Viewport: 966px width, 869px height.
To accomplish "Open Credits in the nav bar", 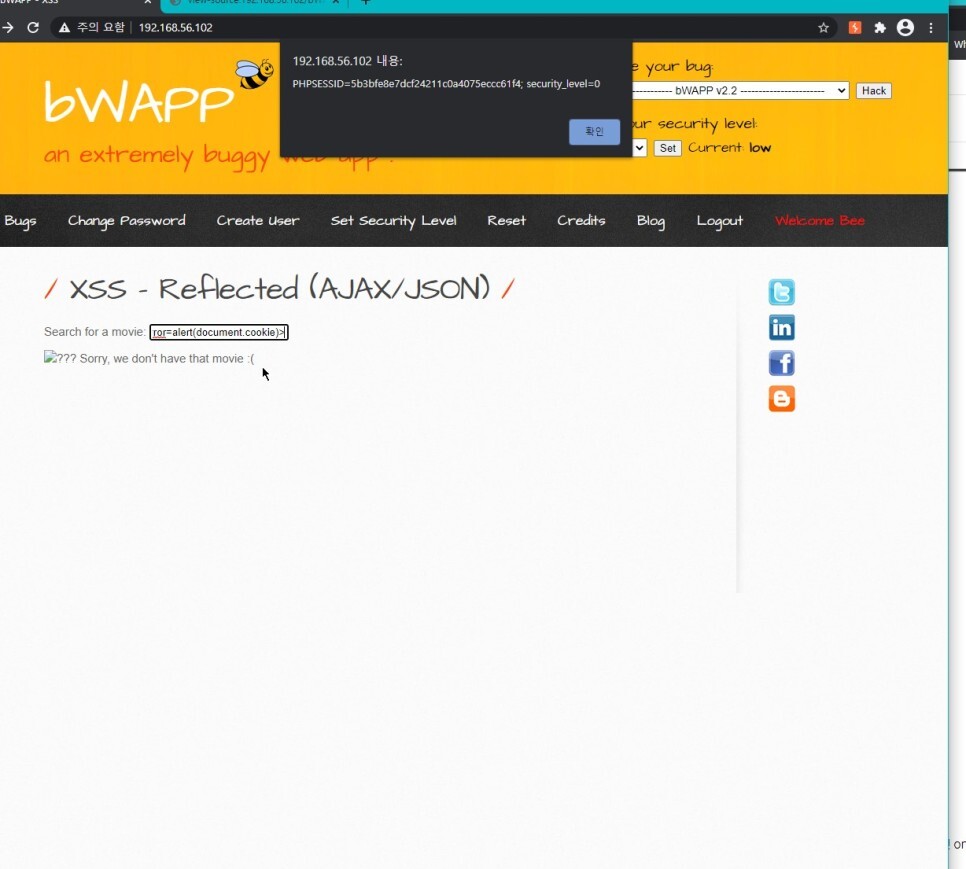I will click(581, 220).
